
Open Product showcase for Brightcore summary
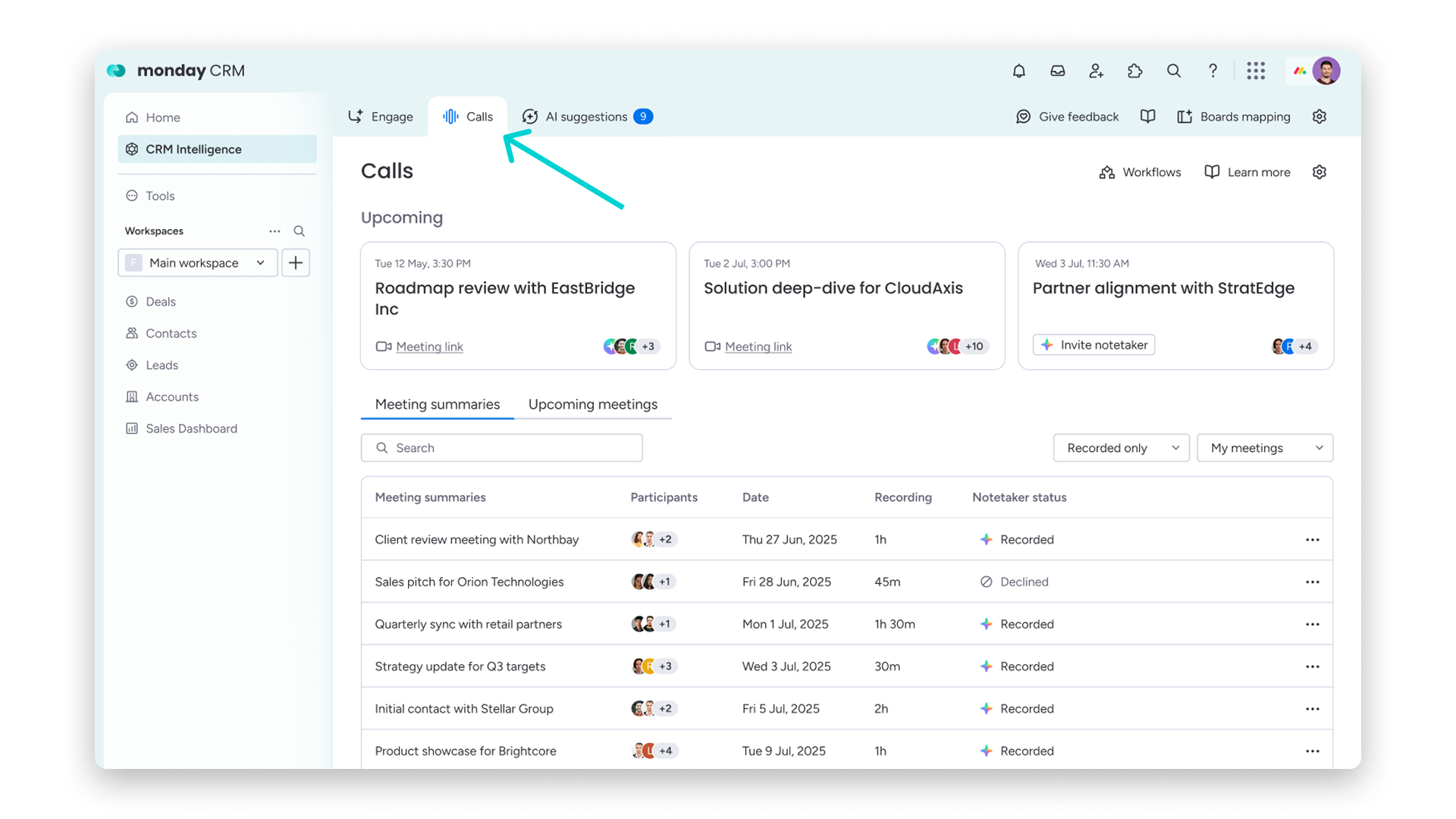coord(466,751)
